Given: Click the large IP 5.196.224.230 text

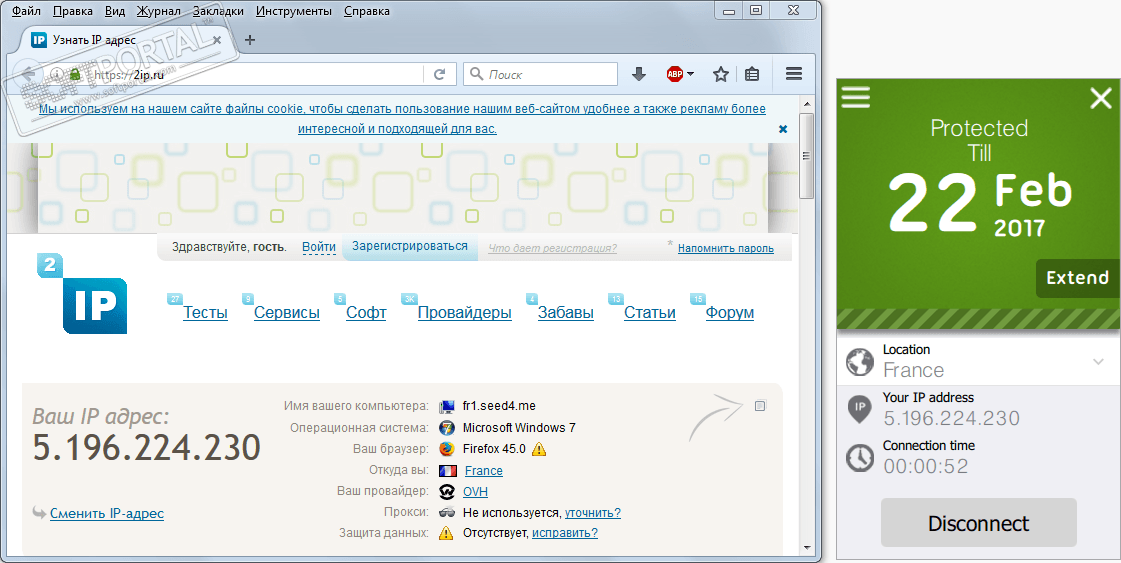Looking at the screenshot, I should pyautogui.click(x=147, y=448).
